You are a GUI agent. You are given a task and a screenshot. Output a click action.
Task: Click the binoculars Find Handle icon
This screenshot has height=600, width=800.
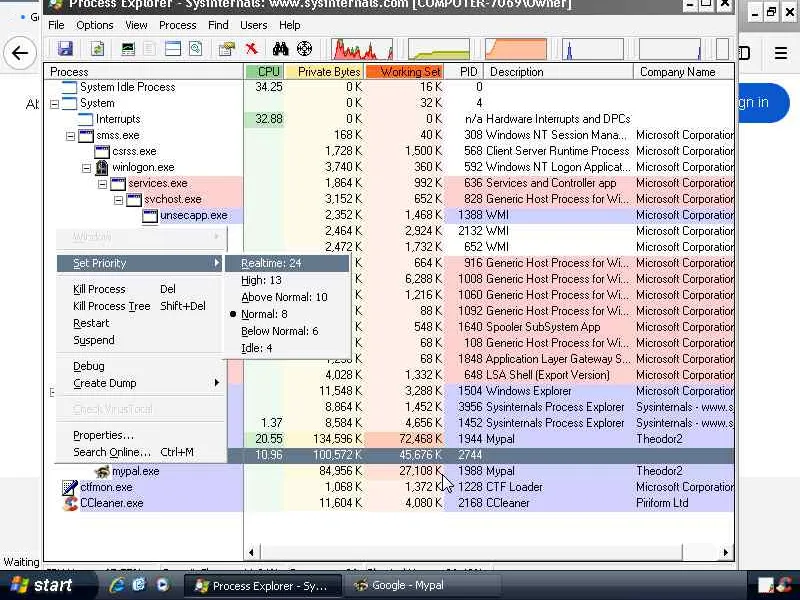280,49
